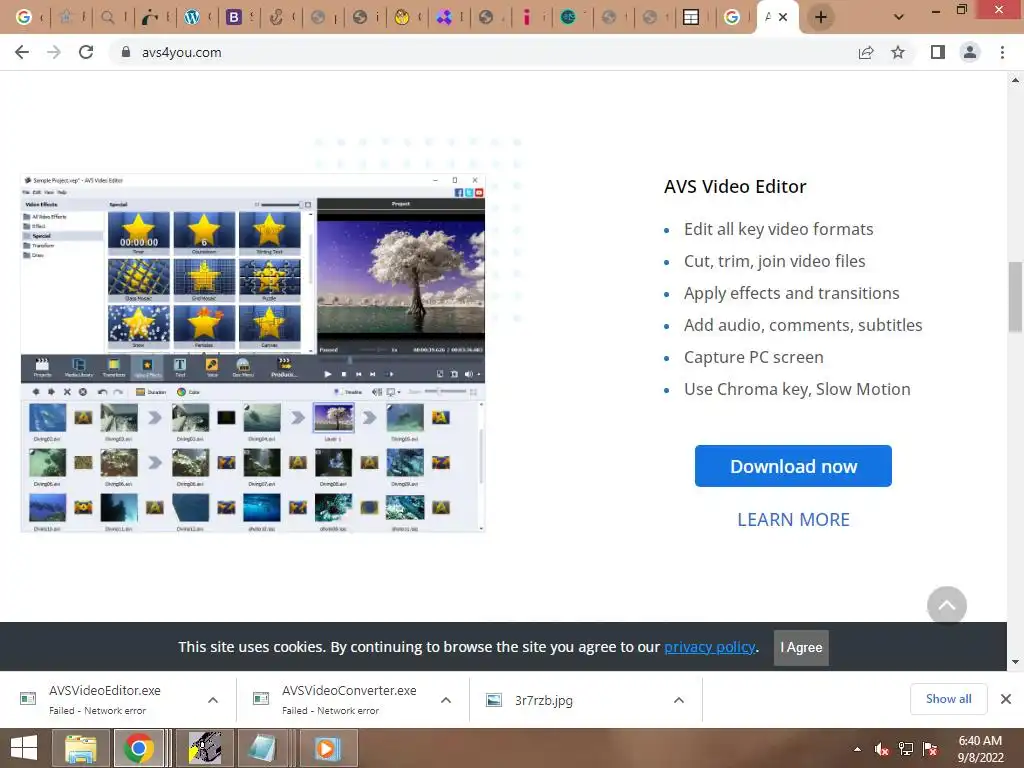The height and width of the screenshot is (768, 1024).
Task: Go forward with the browser arrow
Action: click(54, 52)
